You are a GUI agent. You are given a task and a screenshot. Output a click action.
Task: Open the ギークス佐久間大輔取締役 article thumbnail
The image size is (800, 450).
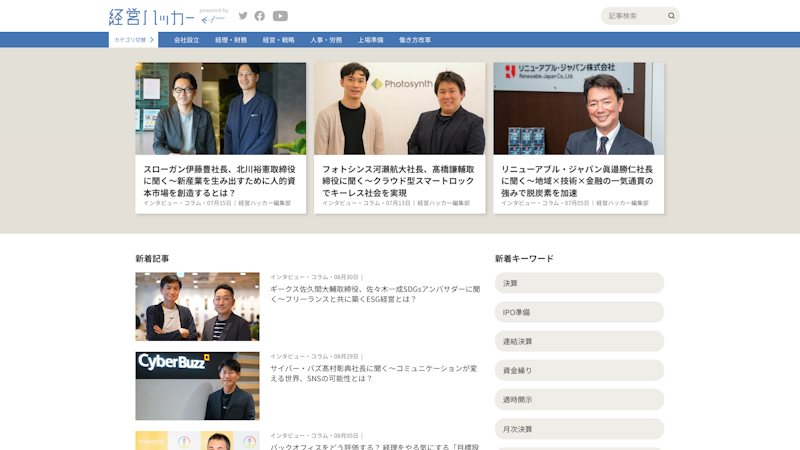pos(197,307)
